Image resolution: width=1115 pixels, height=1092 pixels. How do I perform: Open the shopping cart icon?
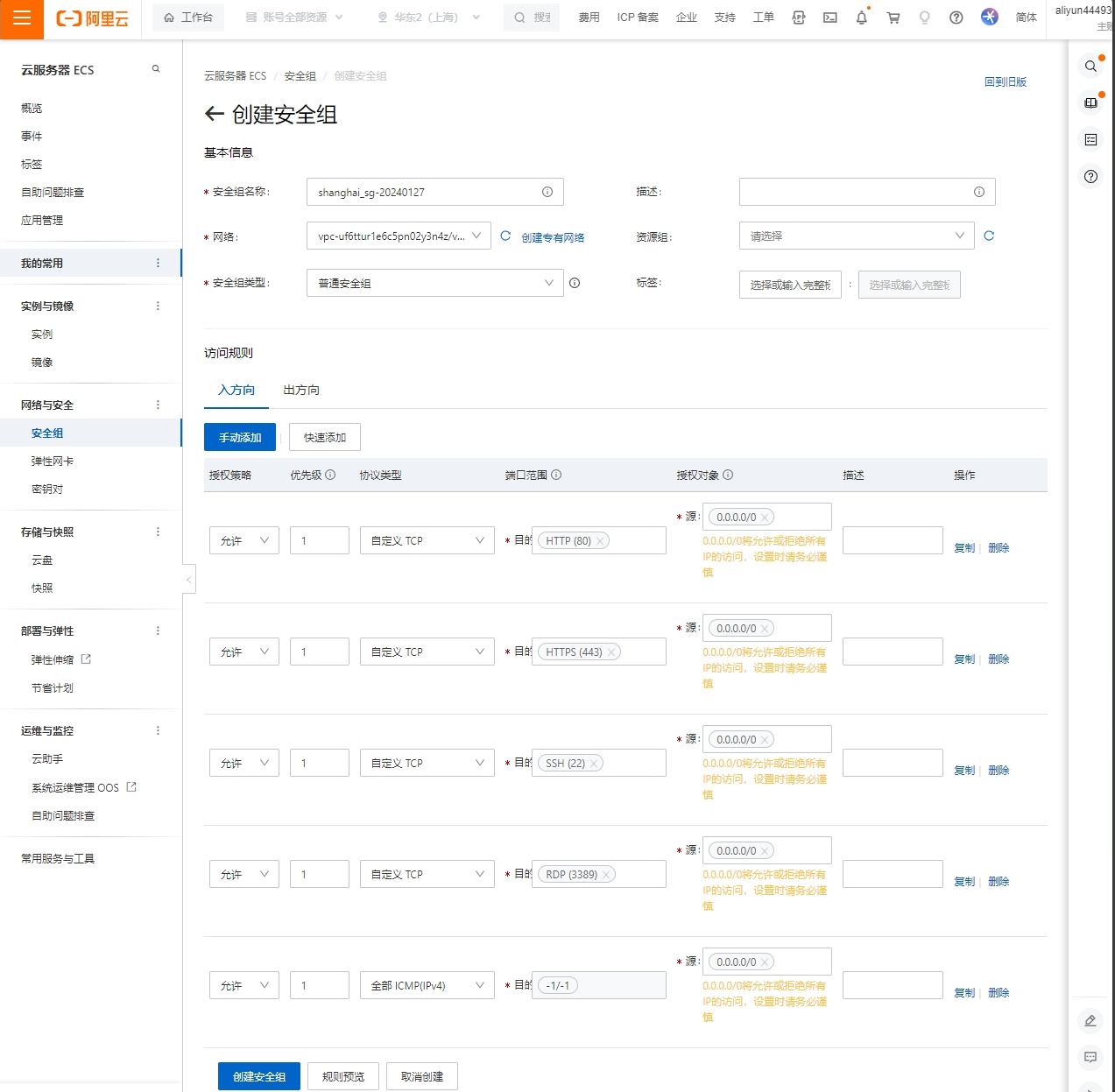point(893,18)
